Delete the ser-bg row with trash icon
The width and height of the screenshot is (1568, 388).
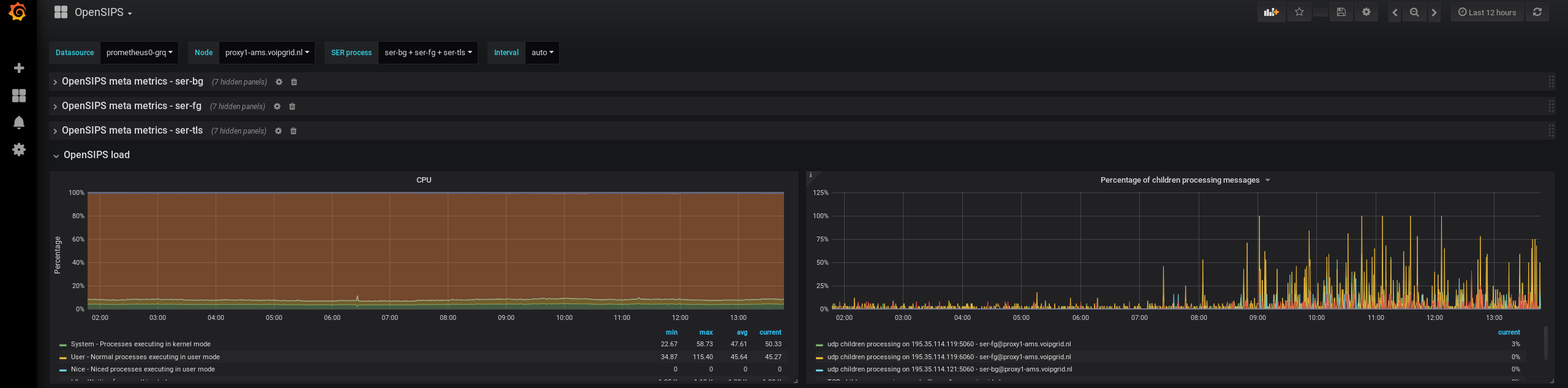point(294,82)
